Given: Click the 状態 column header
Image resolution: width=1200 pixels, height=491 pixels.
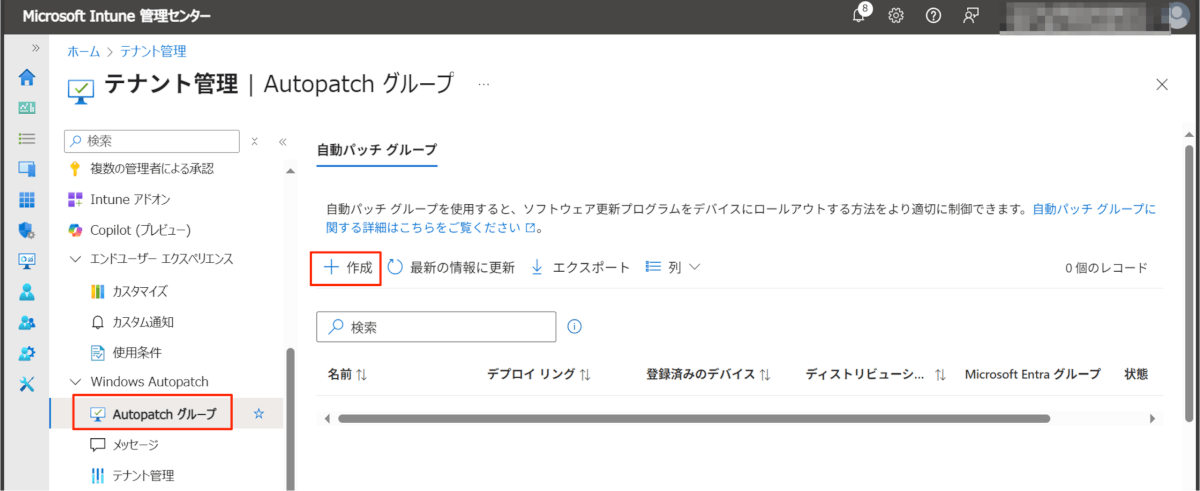Looking at the screenshot, I should tap(1136, 374).
